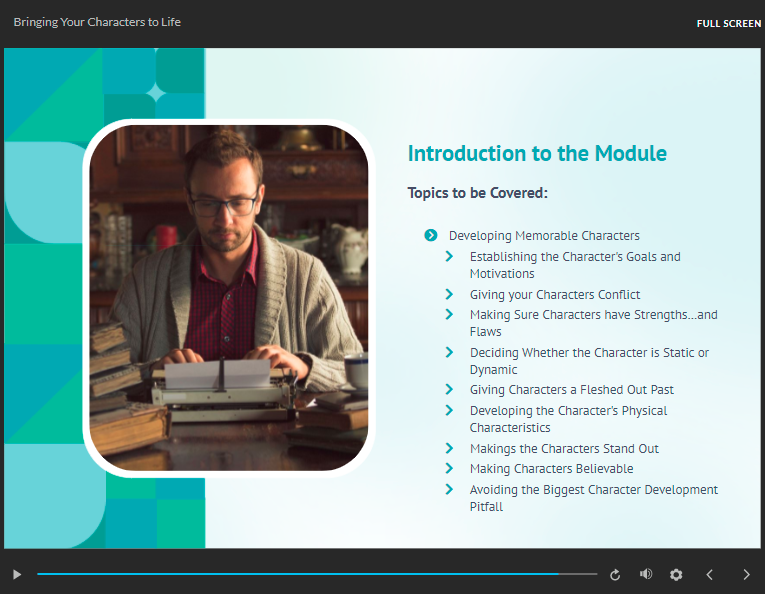Click the writer at typewriter photo
This screenshot has height=594, width=765.
tap(229, 298)
